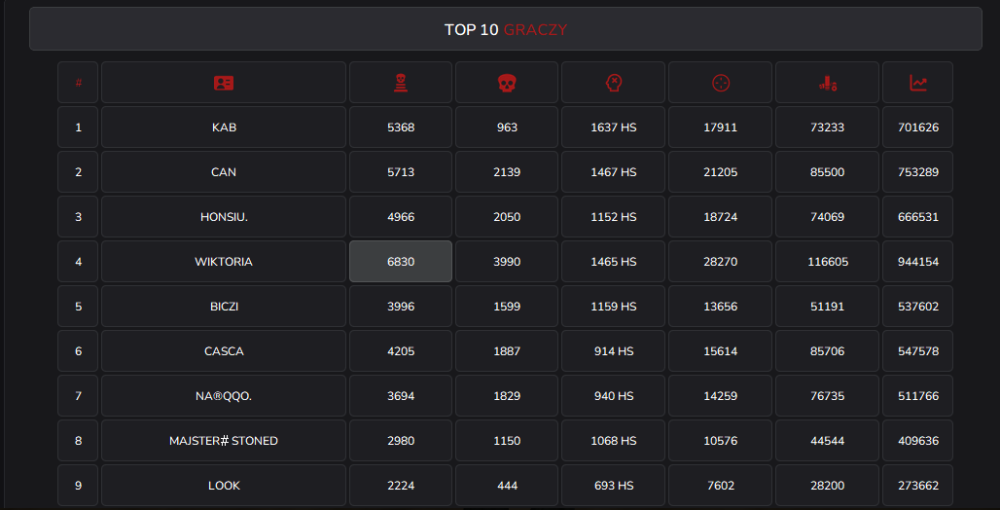This screenshot has width=1000, height=510.
Task: Click the 1068 HS cell
Action: point(613,441)
